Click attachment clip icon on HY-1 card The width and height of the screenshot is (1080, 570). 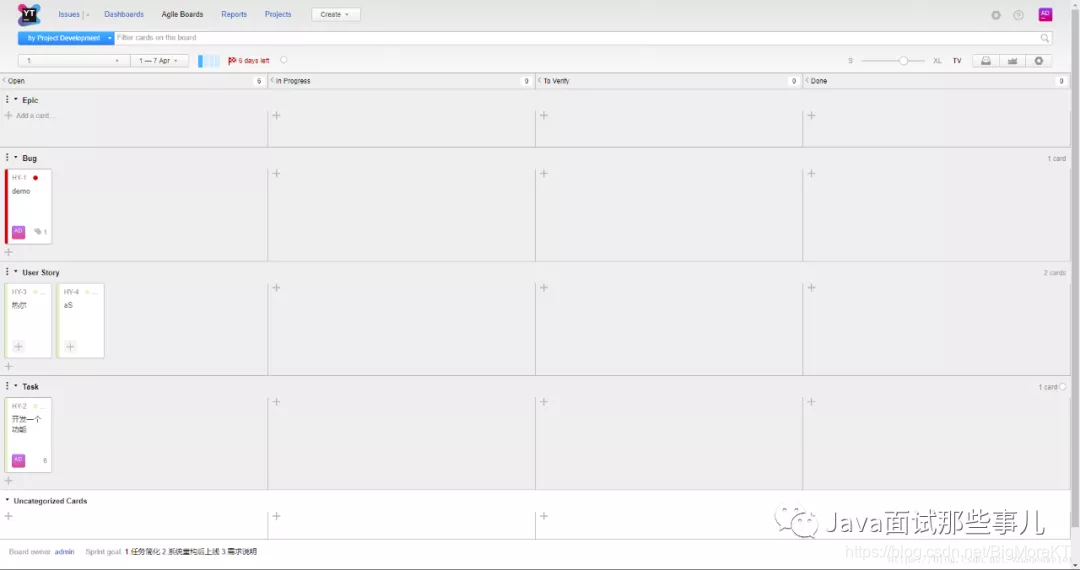38,231
